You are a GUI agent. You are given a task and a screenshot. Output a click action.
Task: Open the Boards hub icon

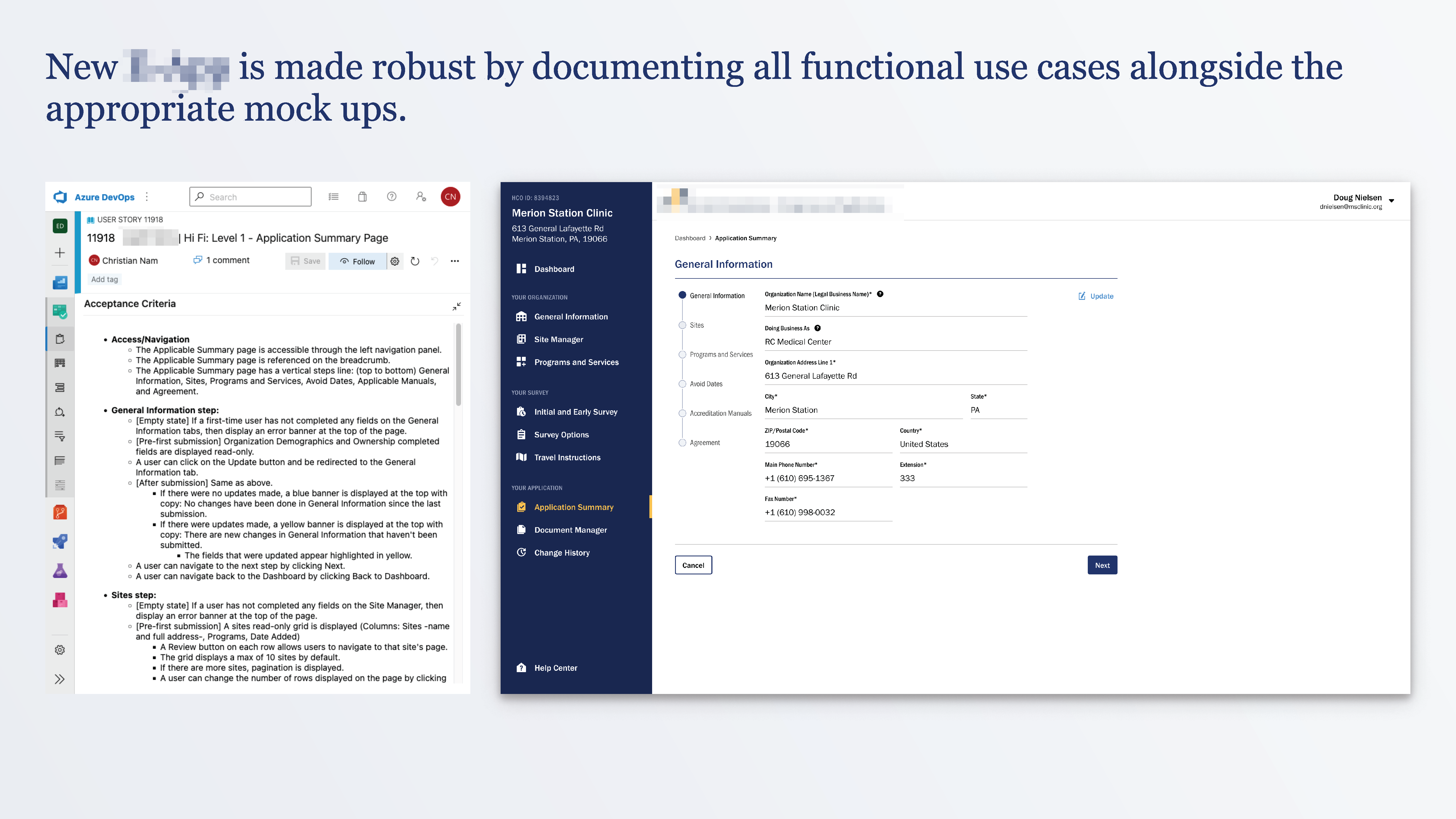pos(60,311)
